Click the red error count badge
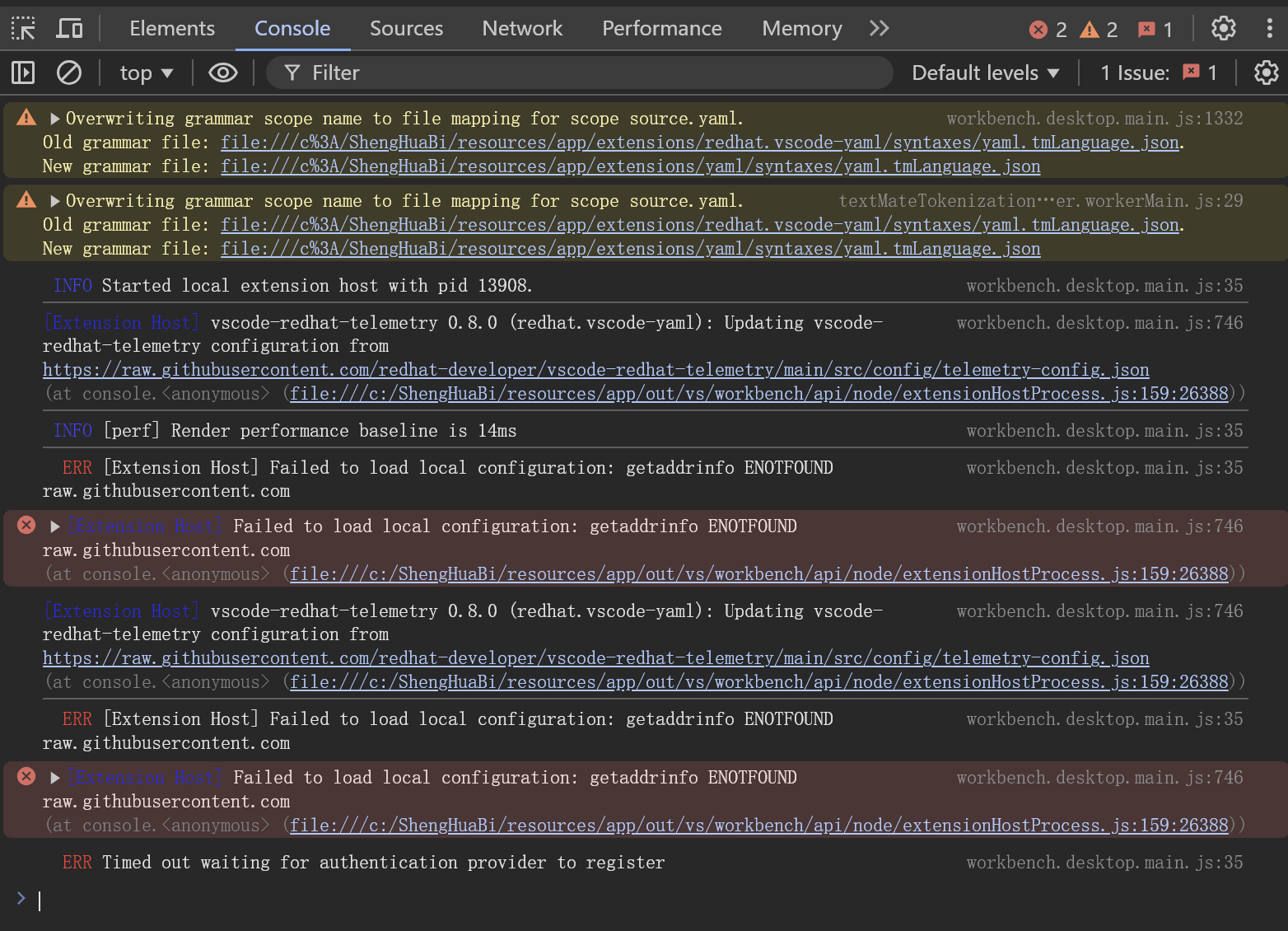The image size is (1288, 931). pos(1048,30)
